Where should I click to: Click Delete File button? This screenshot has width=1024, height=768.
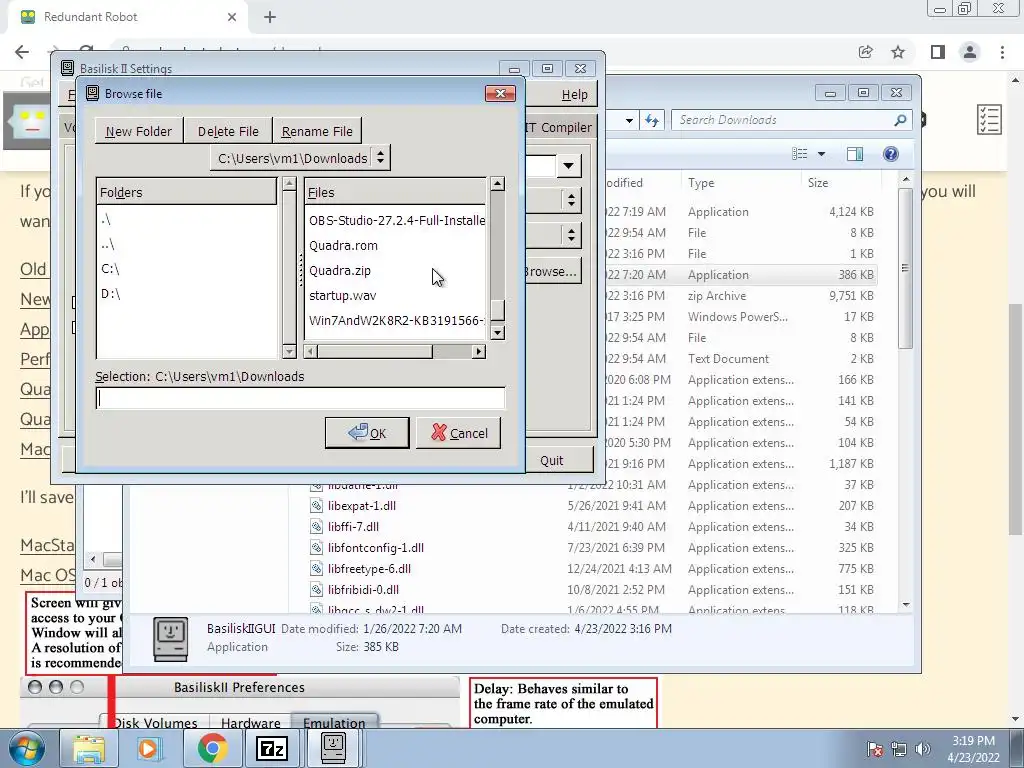tap(228, 131)
